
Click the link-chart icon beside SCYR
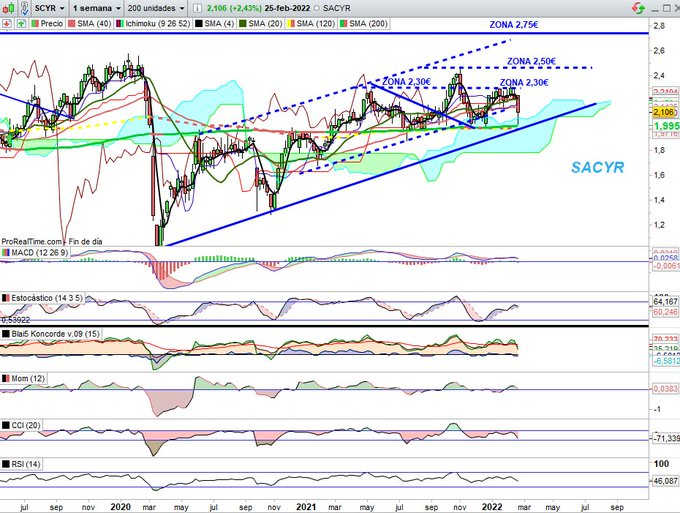(24, 8)
